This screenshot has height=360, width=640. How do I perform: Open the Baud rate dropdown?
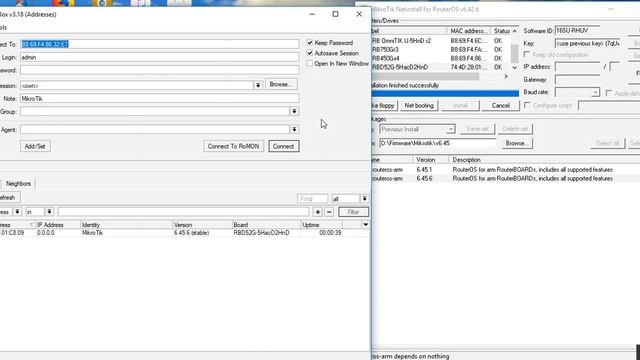595,93
